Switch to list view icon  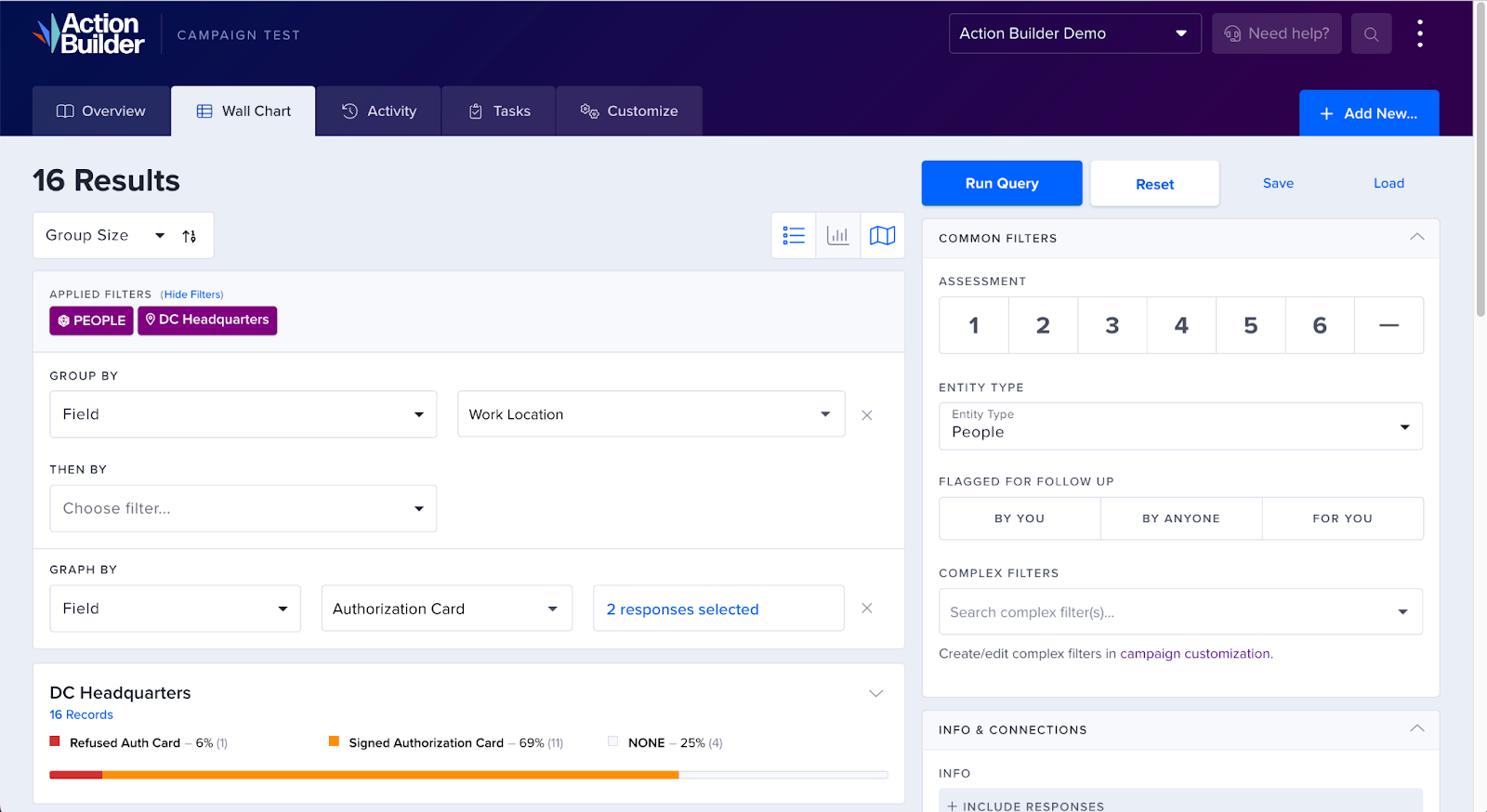point(794,236)
